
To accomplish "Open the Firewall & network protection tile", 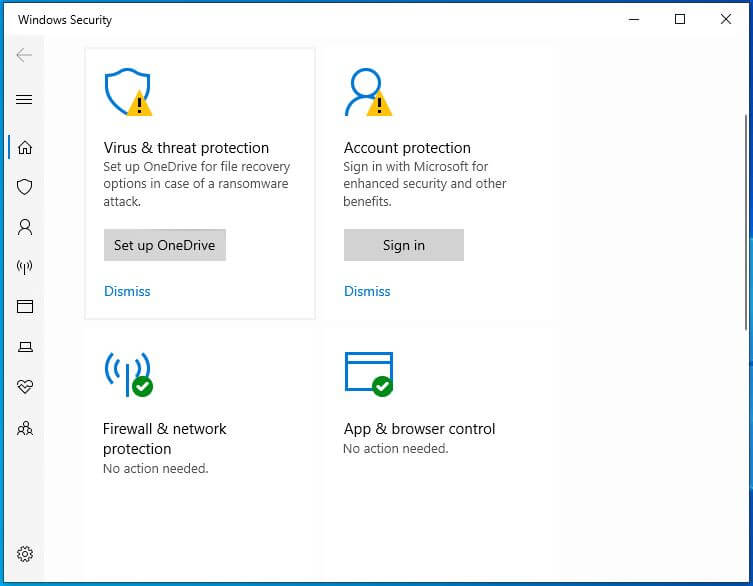I will pyautogui.click(x=165, y=438).
